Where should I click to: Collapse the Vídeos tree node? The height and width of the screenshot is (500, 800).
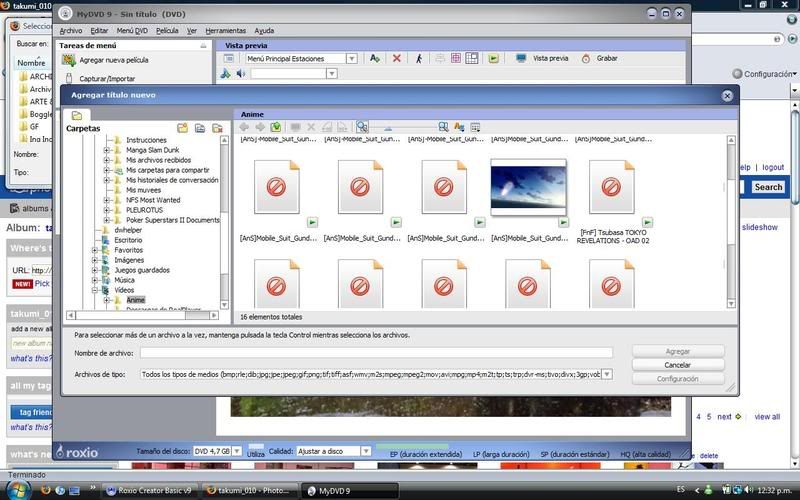[x=94, y=290]
